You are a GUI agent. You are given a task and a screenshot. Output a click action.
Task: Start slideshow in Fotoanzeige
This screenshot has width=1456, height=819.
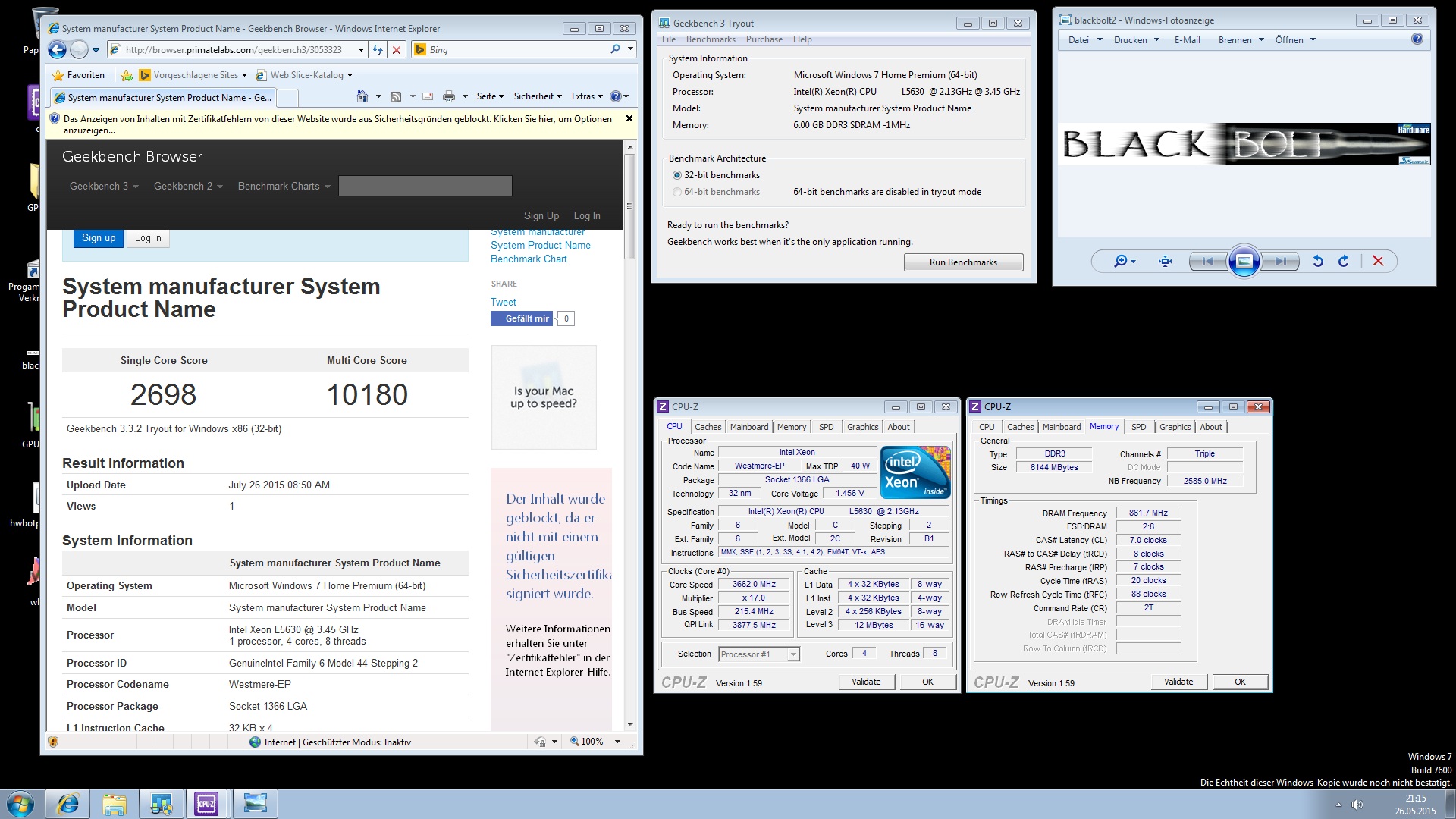click(x=1244, y=261)
